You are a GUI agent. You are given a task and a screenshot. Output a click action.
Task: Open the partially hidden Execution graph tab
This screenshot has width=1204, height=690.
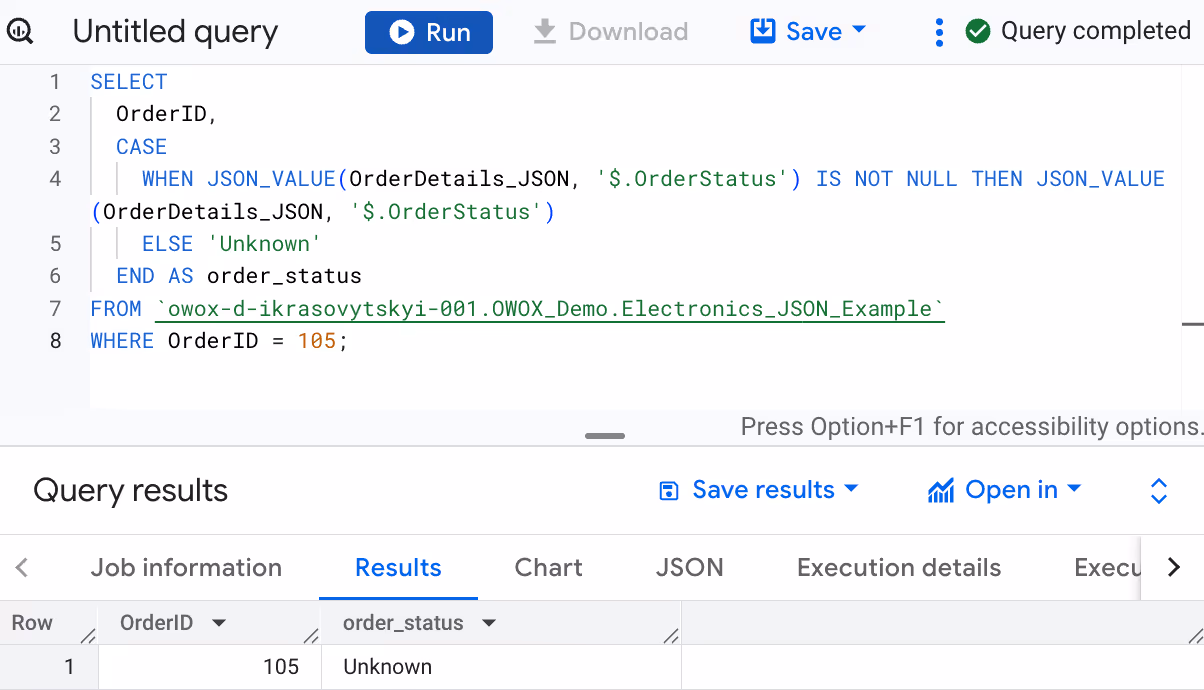point(1107,568)
